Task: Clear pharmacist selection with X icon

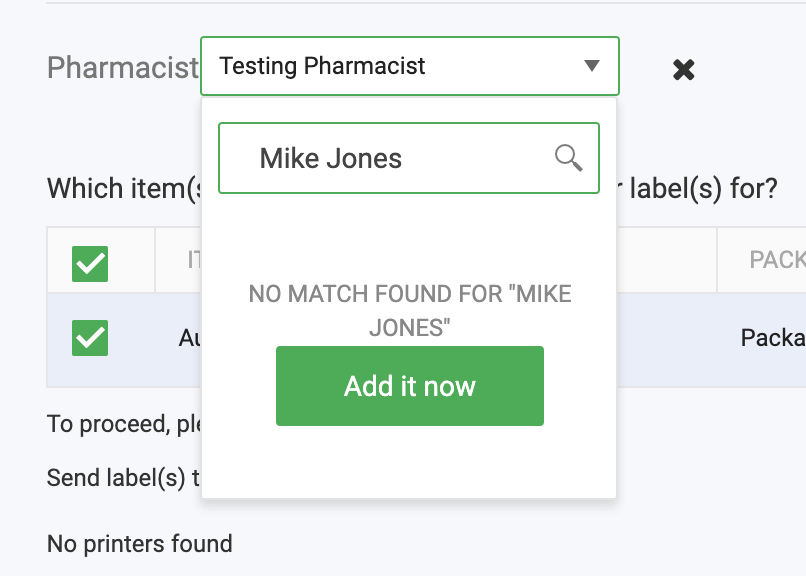Action: coord(683,69)
